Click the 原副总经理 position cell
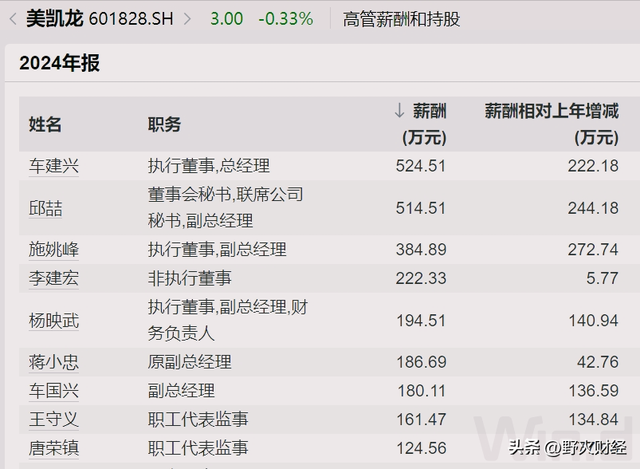Screen dimensions: 640x469 tap(189, 362)
